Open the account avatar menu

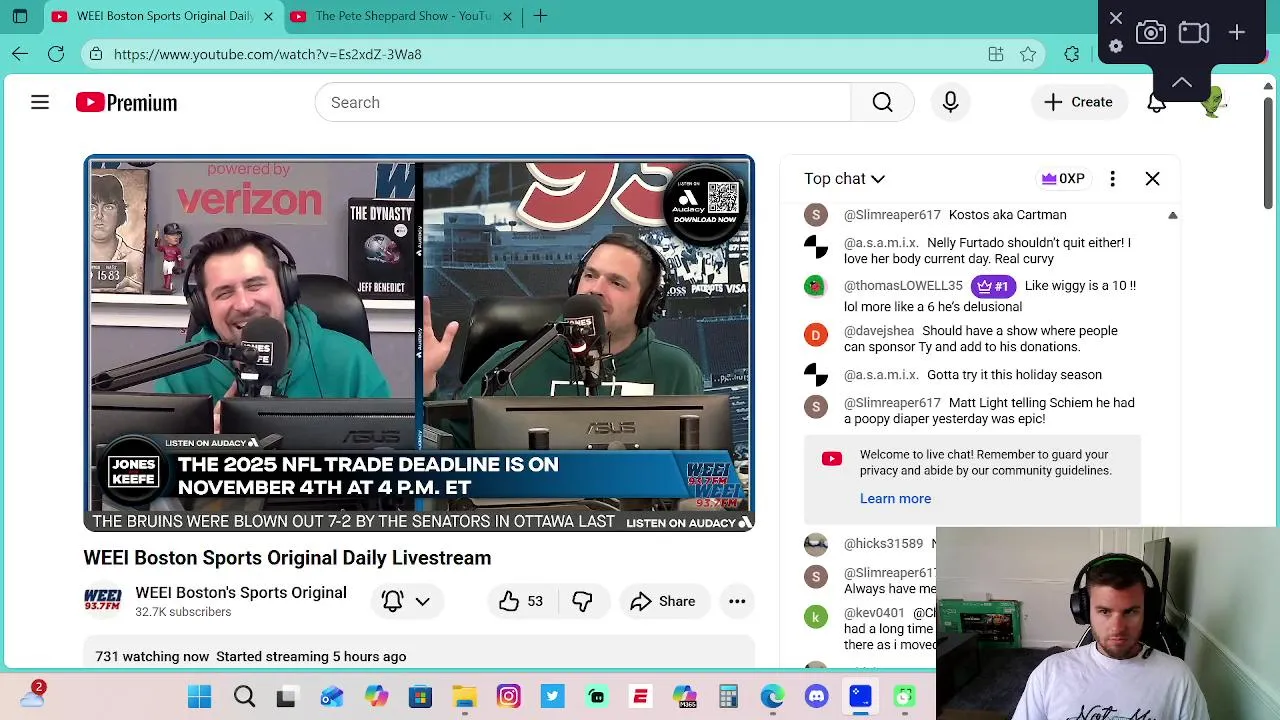pos(1213,102)
